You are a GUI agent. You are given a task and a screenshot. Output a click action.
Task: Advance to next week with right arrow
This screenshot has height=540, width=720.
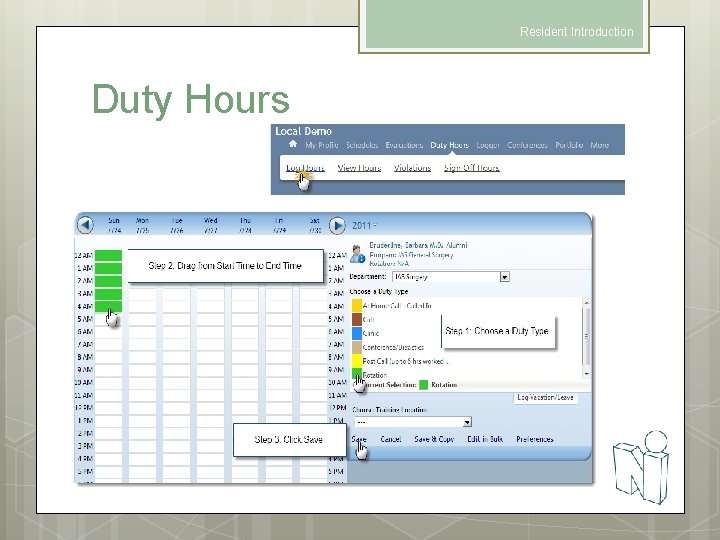pos(337,225)
